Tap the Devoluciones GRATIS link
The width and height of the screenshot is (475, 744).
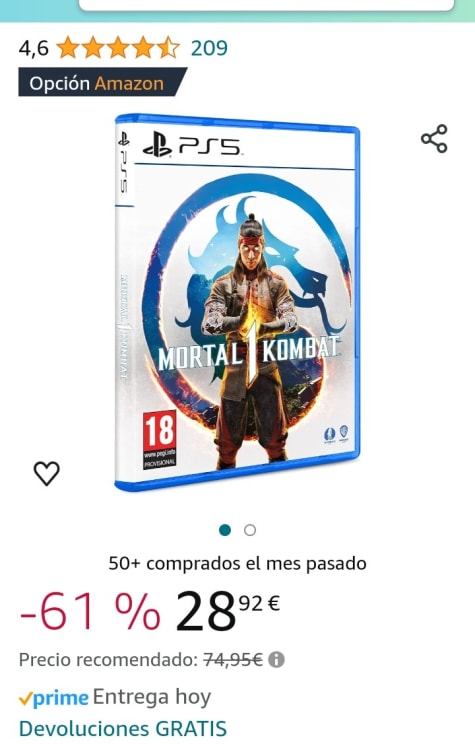[x=122, y=729]
